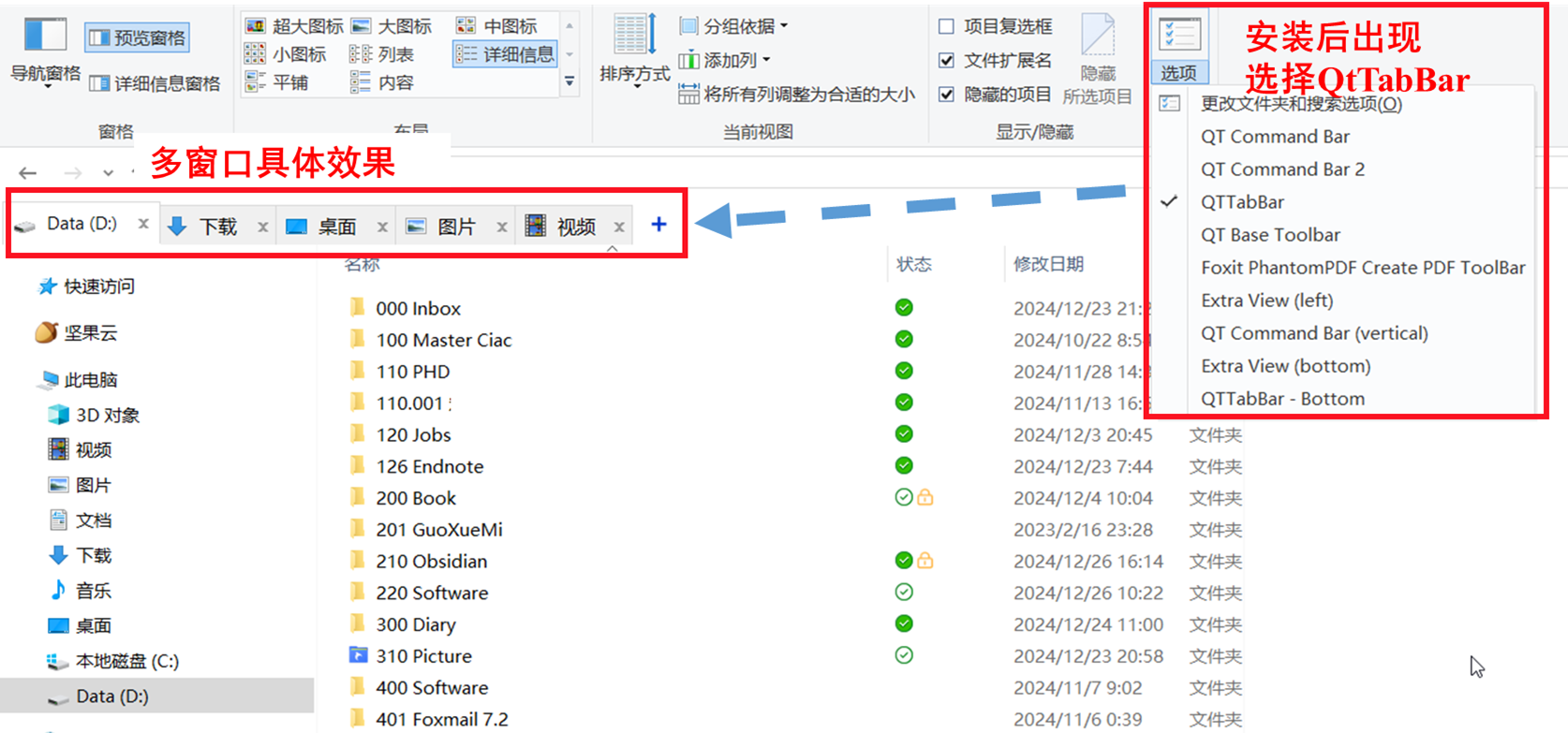This screenshot has width=1568, height=733.
Task: Close the 桌面 tab
Action: pyautogui.click(x=382, y=227)
